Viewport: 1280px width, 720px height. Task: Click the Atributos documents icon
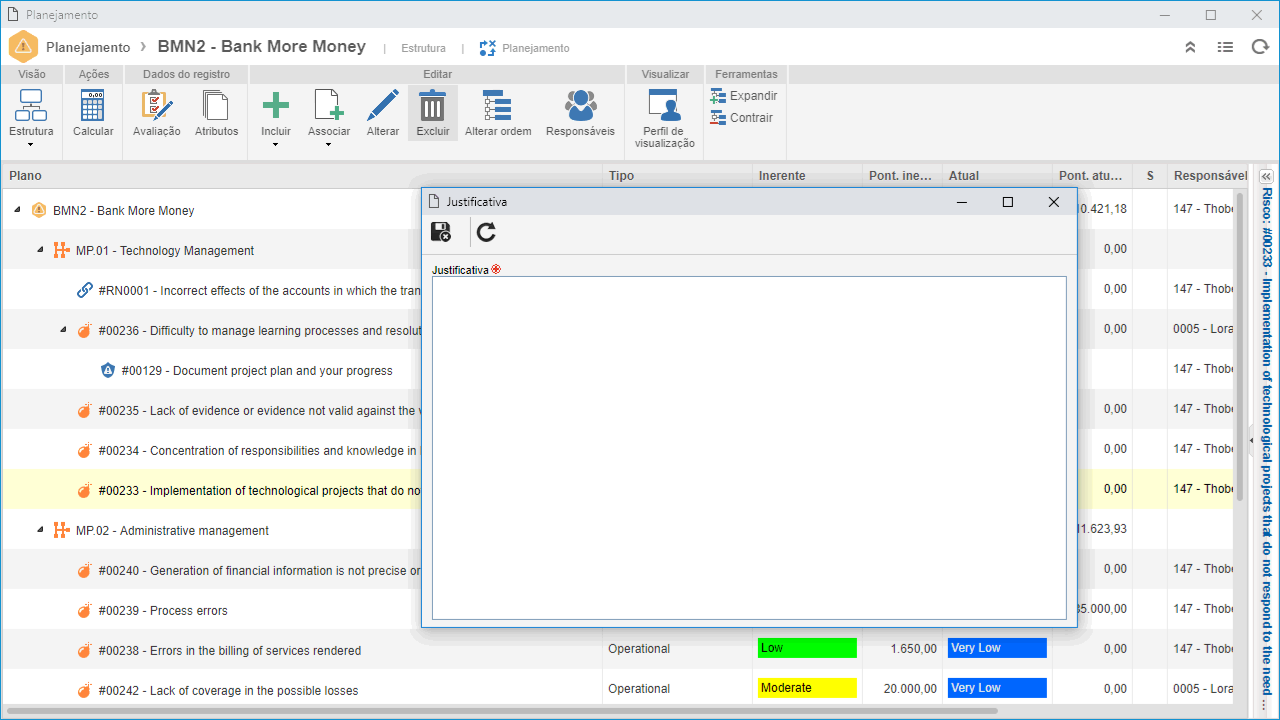[216, 106]
